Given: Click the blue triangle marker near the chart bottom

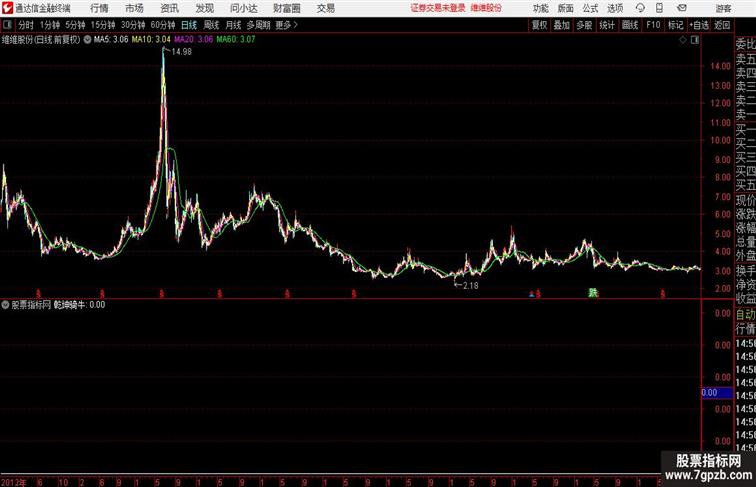Looking at the screenshot, I should [x=531, y=293].
